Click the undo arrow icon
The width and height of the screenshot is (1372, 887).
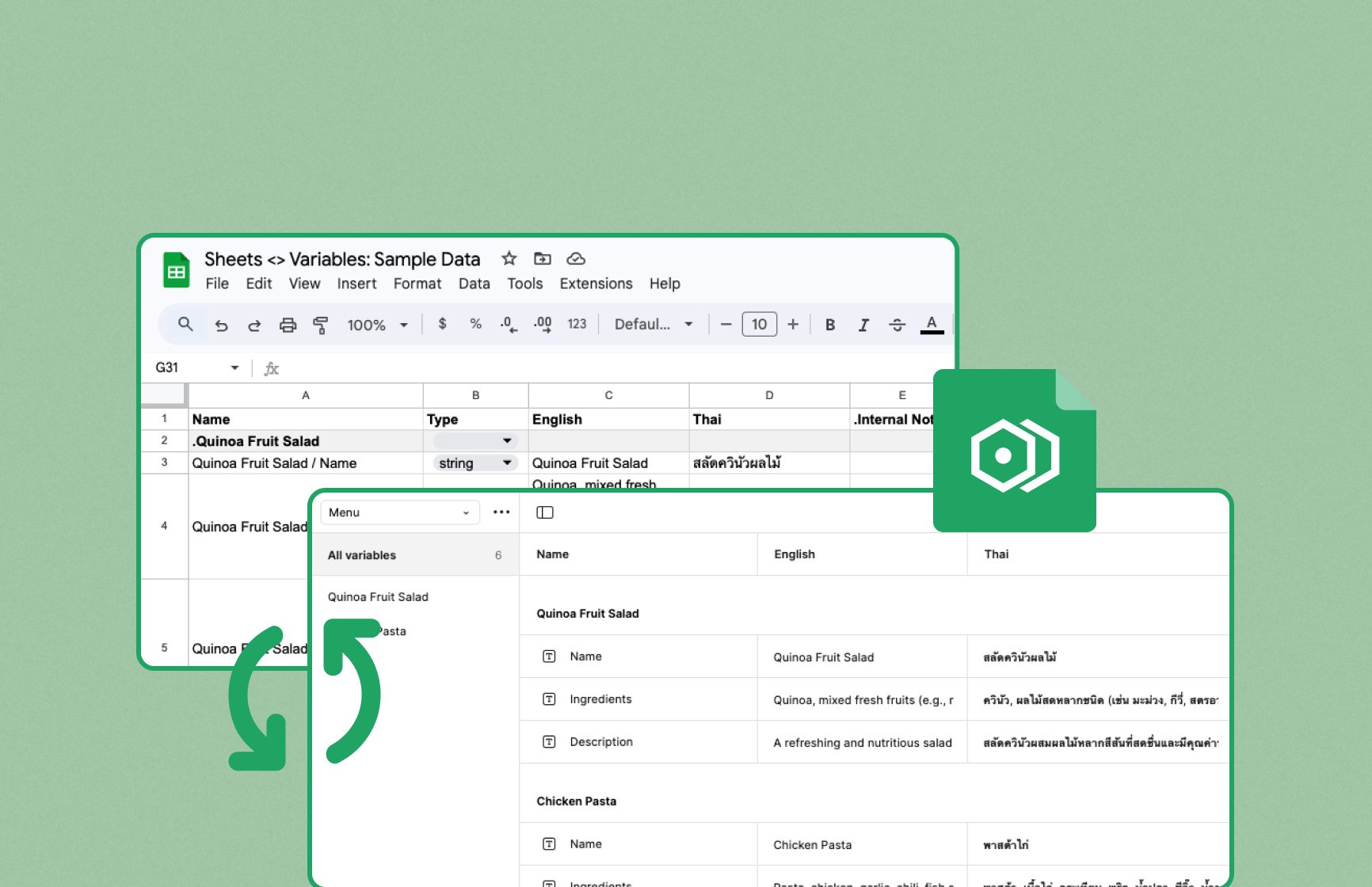(221, 325)
